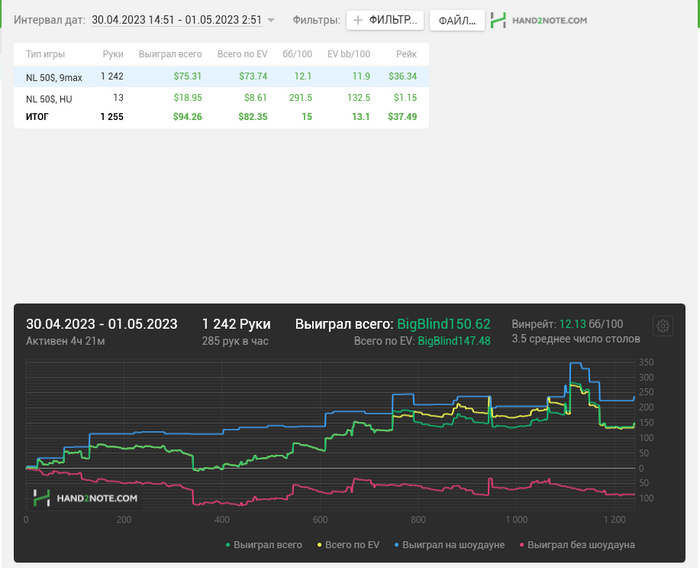
Task: Click the Винрейт 12.13 бб/100 text
Action: pos(567,324)
